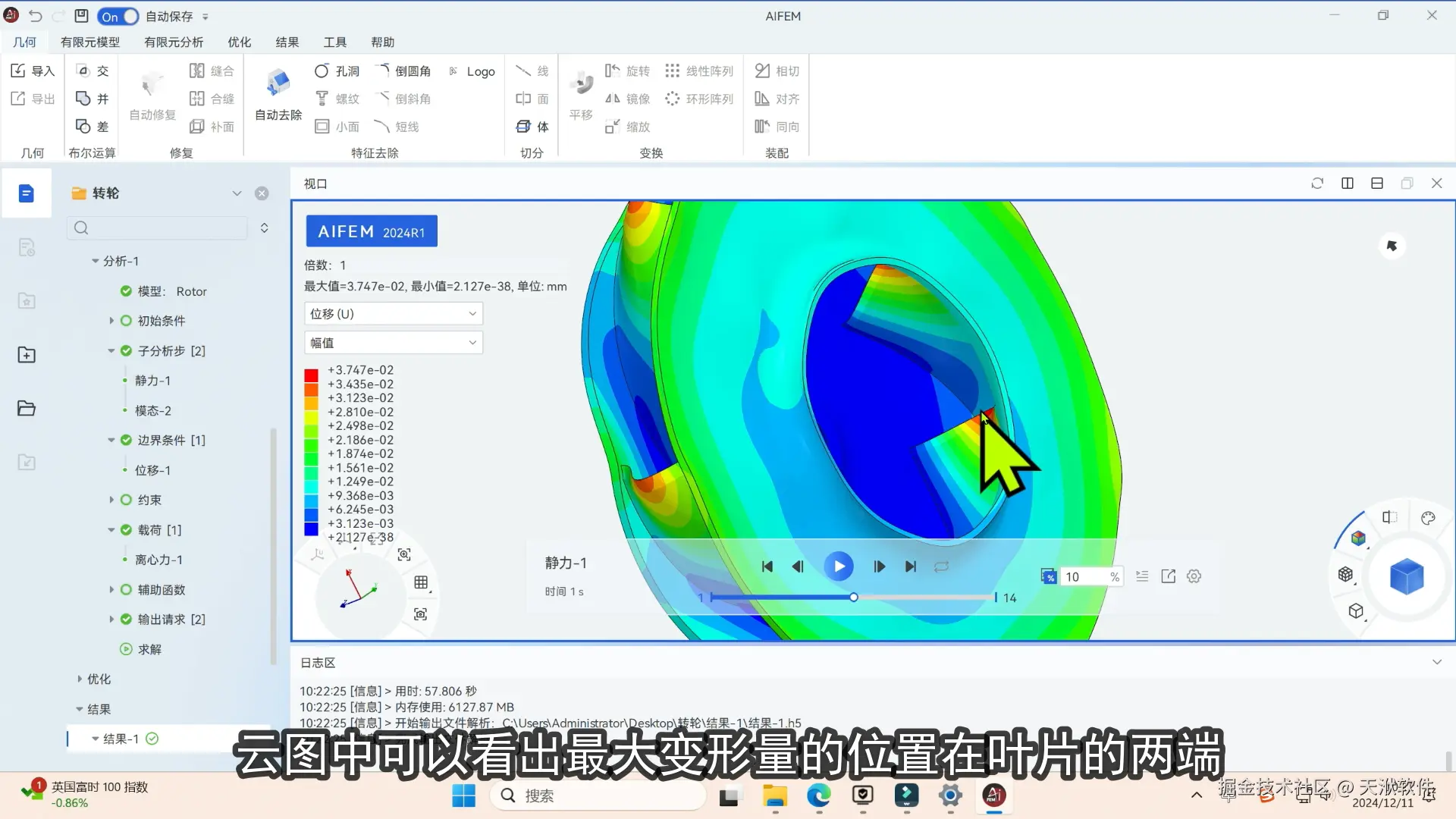Image resolution: width=1456 pixels, height=819 pixels.
Task: Click the animation timeline slider handle
Action: [x=854, y=598]
